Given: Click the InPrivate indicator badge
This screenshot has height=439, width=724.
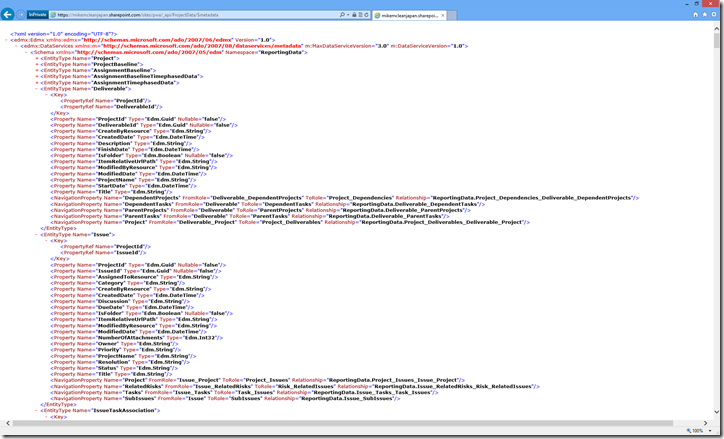Looking at the screenshot, I should pyautogui.click(x=37, y=15).
